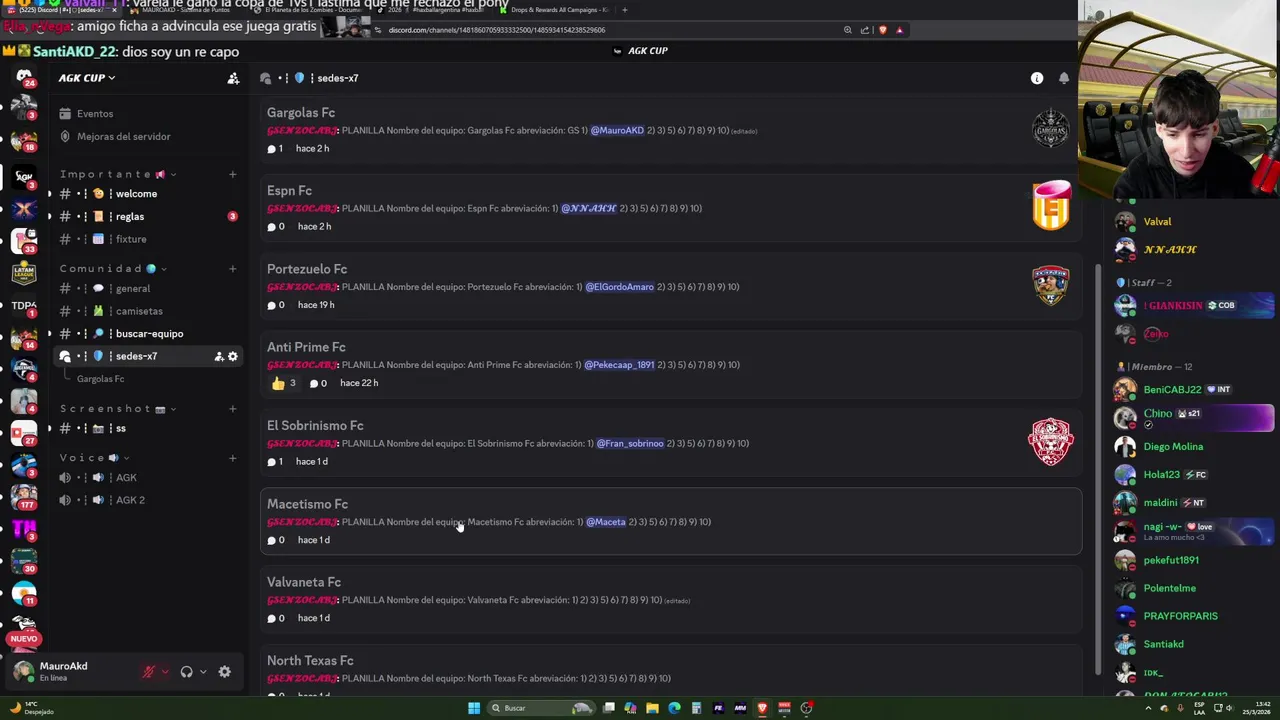
Task: Show channel info icon in the header
Action: tap(1037, 78)
